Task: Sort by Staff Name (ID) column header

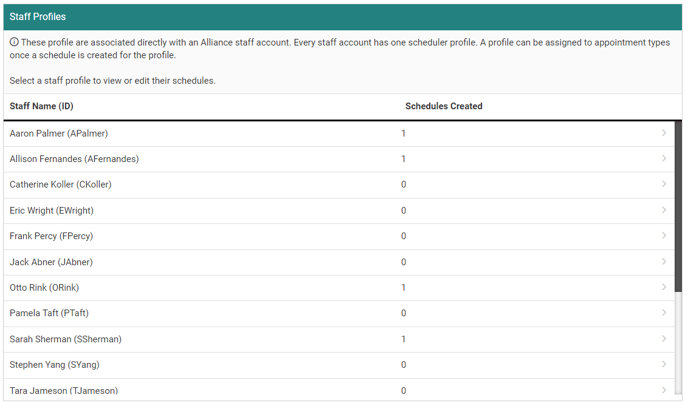Action: tap(41, 106)
